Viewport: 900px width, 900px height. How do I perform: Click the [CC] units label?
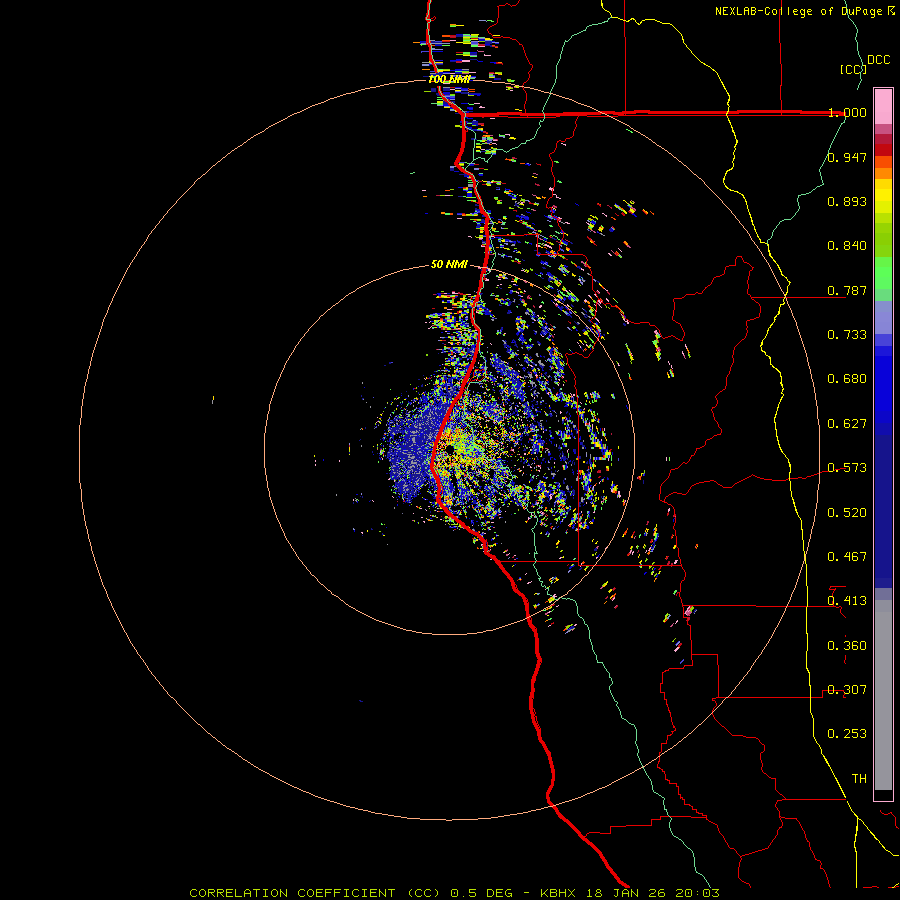(853, 69)
